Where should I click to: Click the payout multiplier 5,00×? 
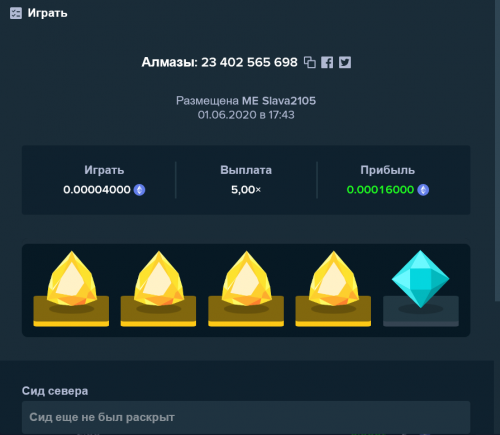point(246,190)
